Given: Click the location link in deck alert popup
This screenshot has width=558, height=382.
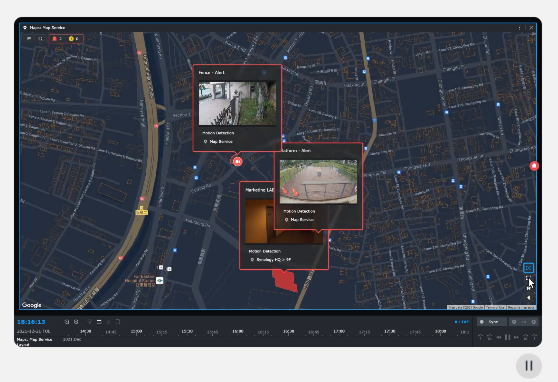Looking at the screenshot, I should tap(299, 220).
